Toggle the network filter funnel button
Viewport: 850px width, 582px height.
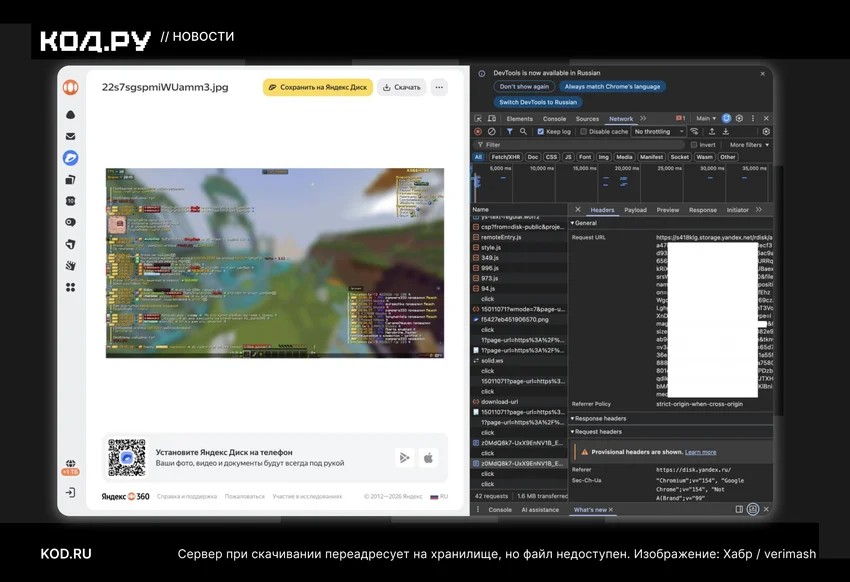(x=510, y=131)
